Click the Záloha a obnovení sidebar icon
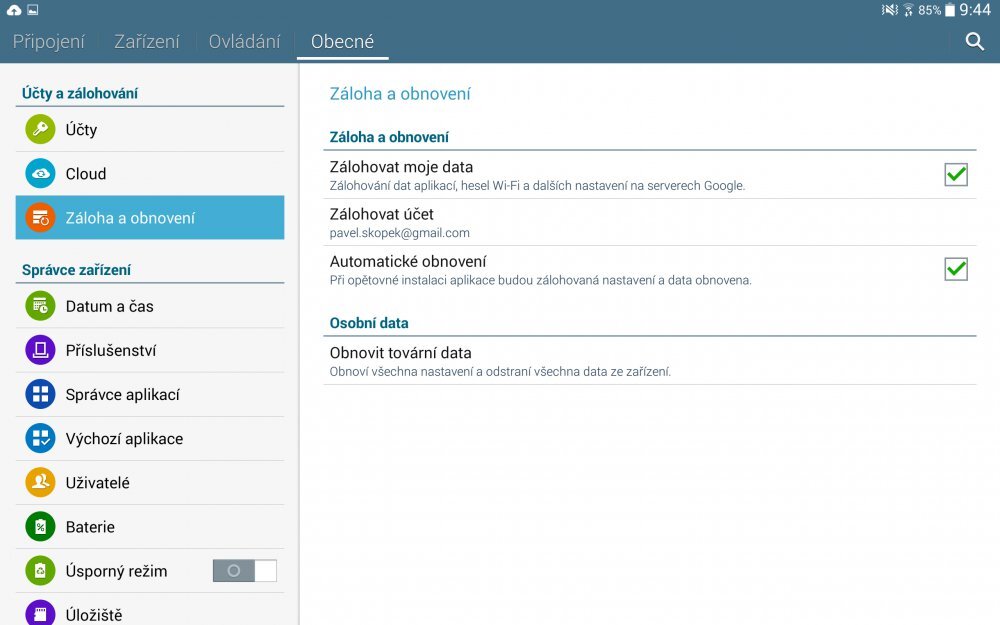 coord(39,217)
